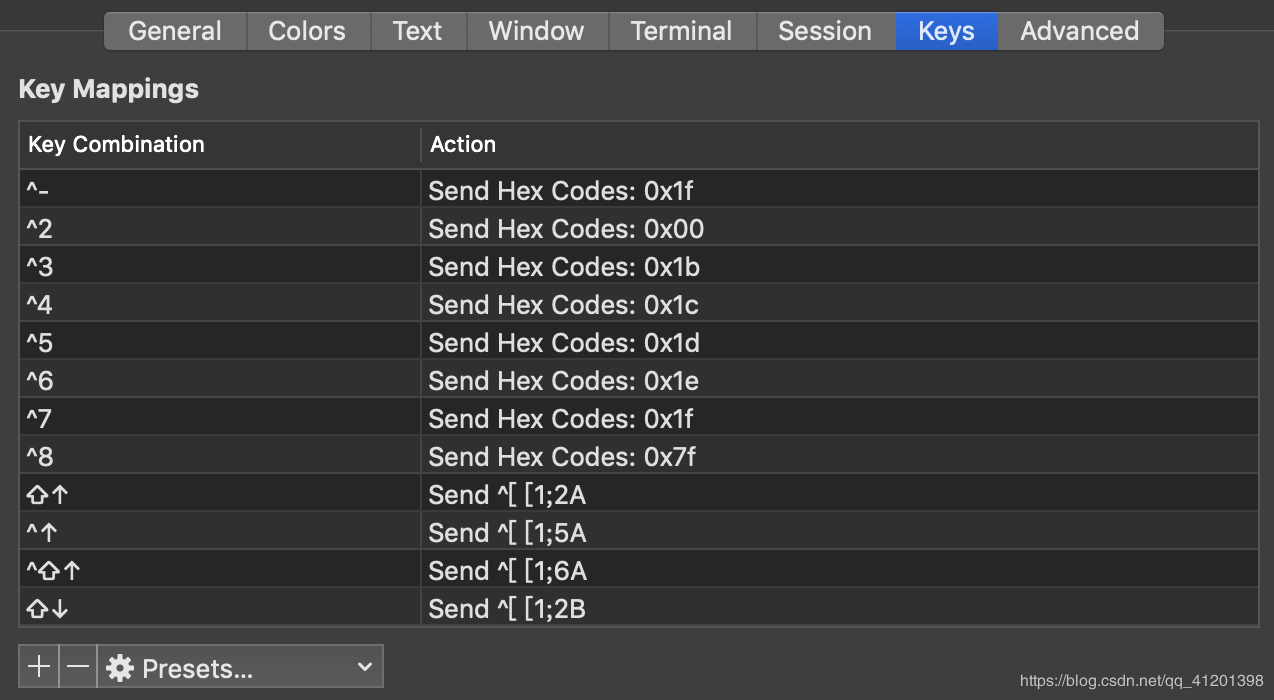
Task: Open the Terminal tab
Action: point(682,31)
